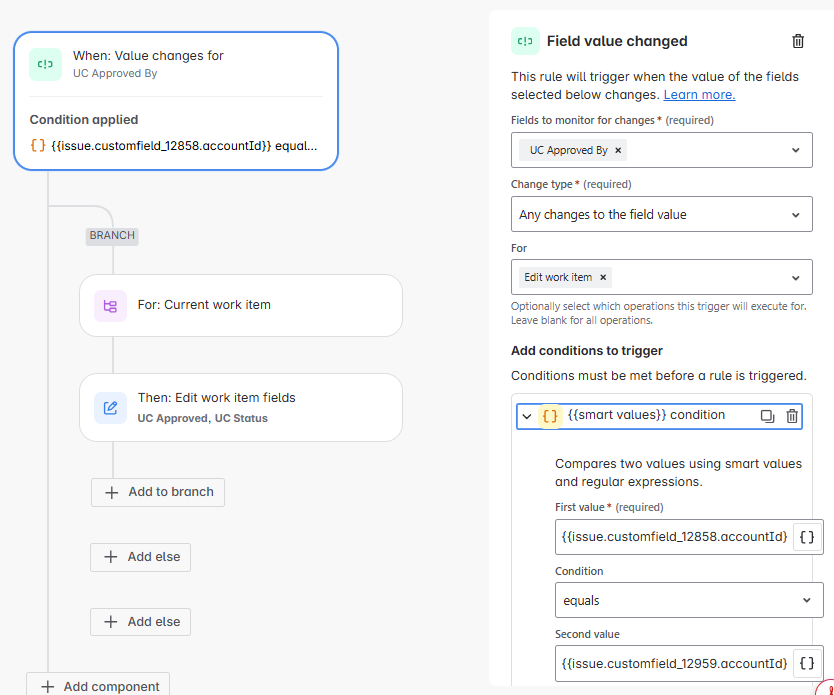Select the When: Value changes for trigger card
834x695 pixels.
click(176, 101)
